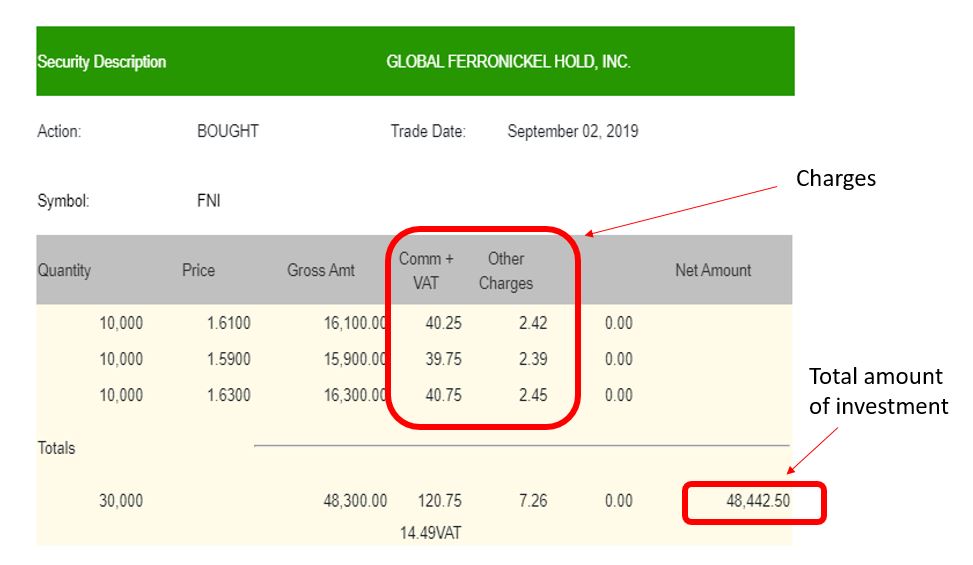Click the 'Comm + VAT' column header

(x=426, y=271)
